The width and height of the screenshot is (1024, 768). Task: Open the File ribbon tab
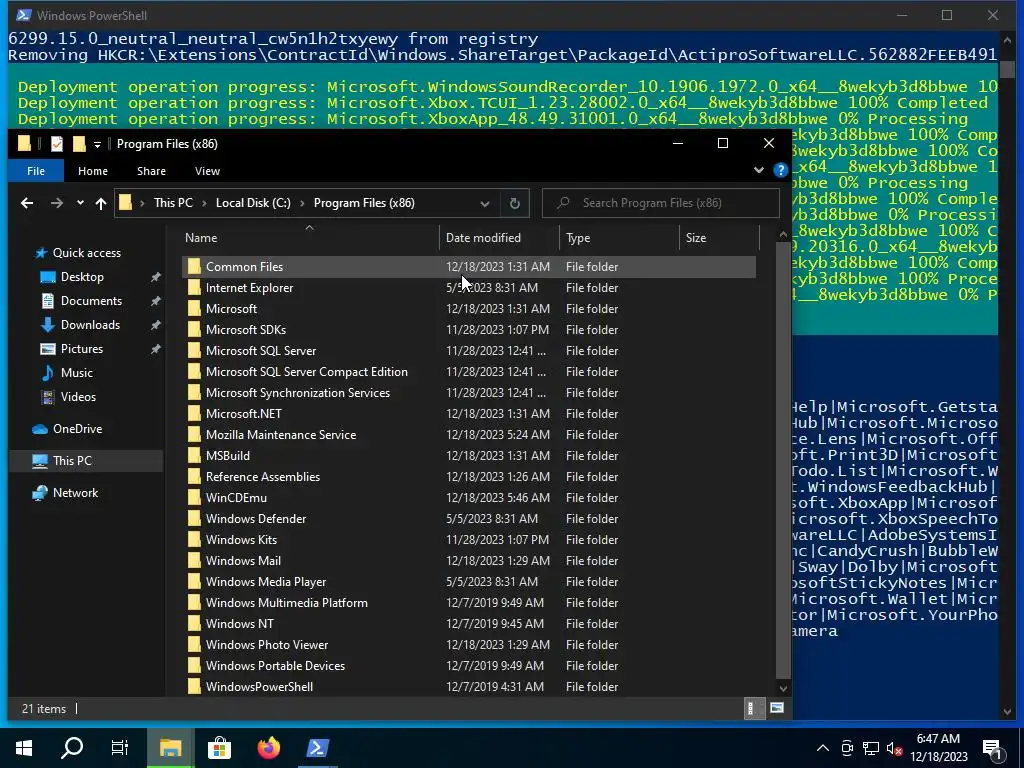[36, 171]
